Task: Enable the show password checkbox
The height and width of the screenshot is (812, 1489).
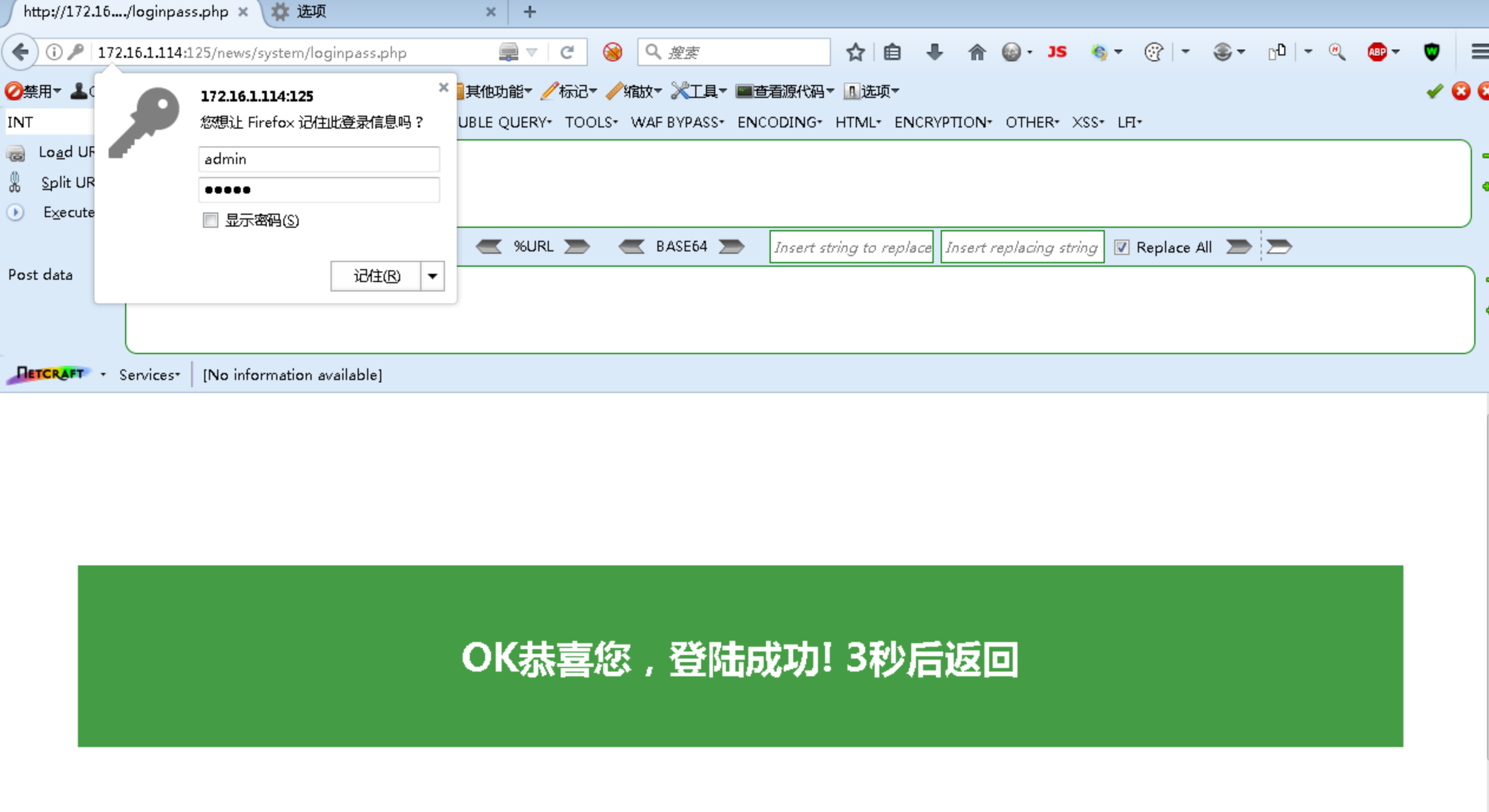Action: coord(211,220)
